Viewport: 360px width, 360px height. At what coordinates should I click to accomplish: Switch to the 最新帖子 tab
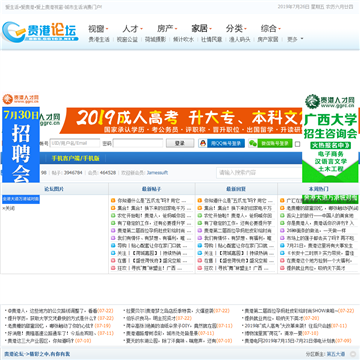(x=152, y=189)
